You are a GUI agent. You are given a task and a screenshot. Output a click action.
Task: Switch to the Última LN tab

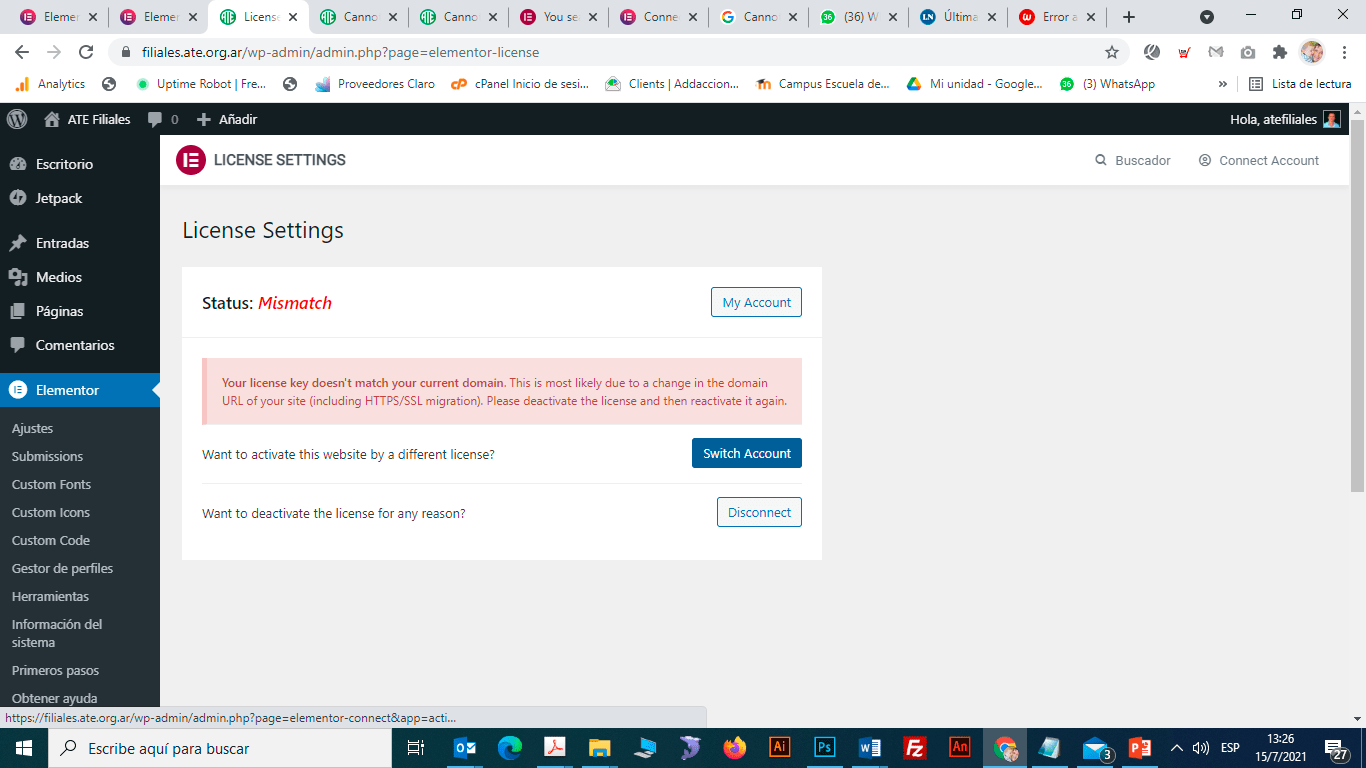coord(958,17)
